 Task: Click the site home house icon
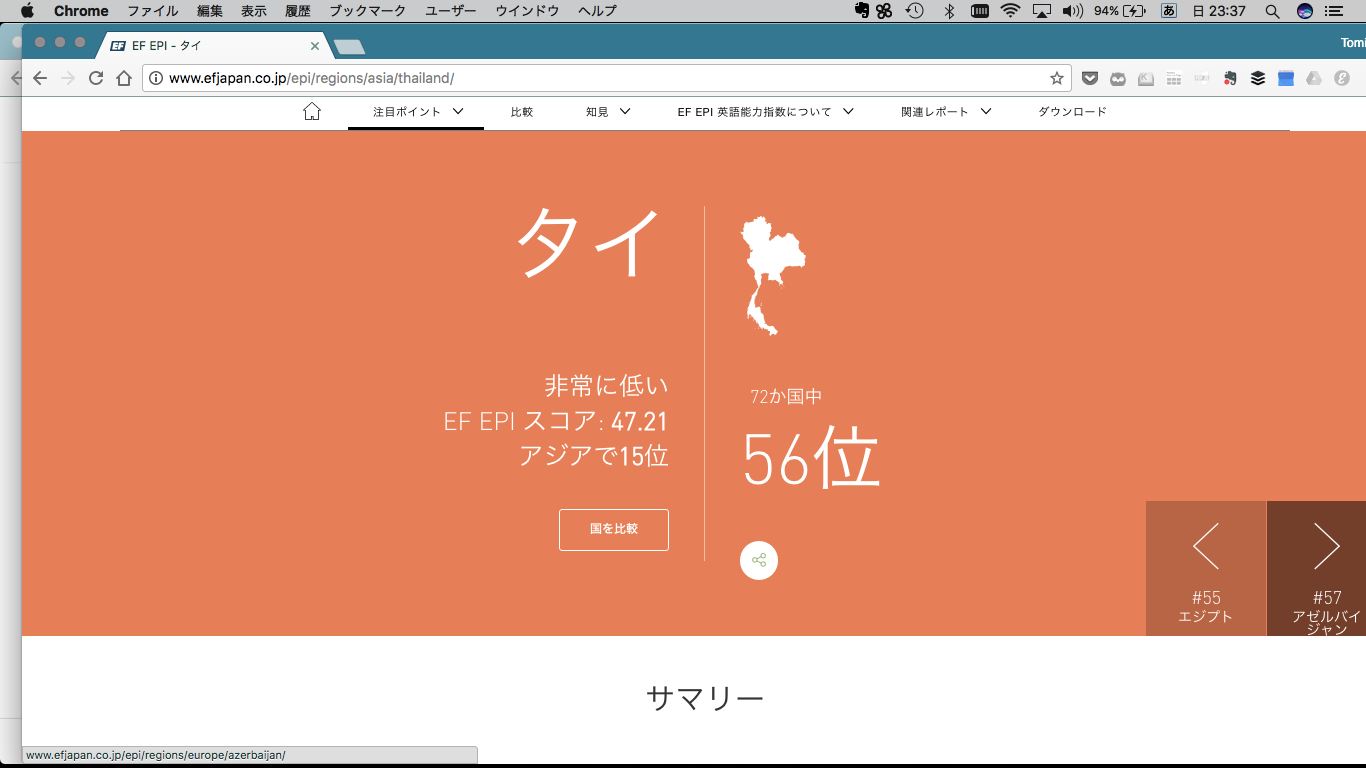click(312, 111)
